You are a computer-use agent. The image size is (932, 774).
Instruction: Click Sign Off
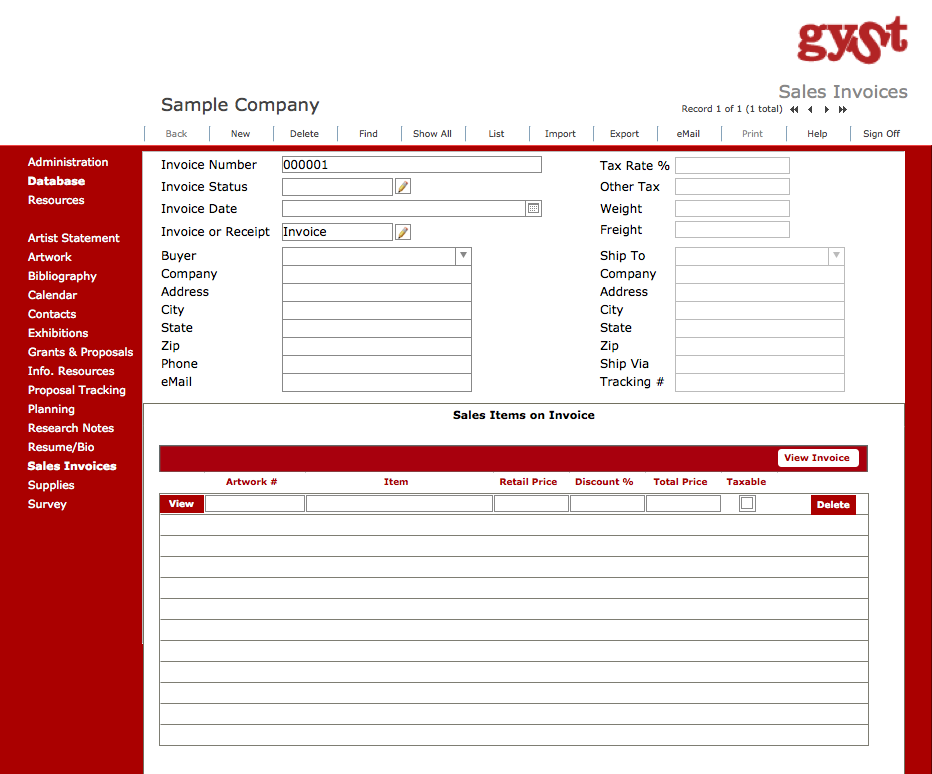click(x=881, y=134)
